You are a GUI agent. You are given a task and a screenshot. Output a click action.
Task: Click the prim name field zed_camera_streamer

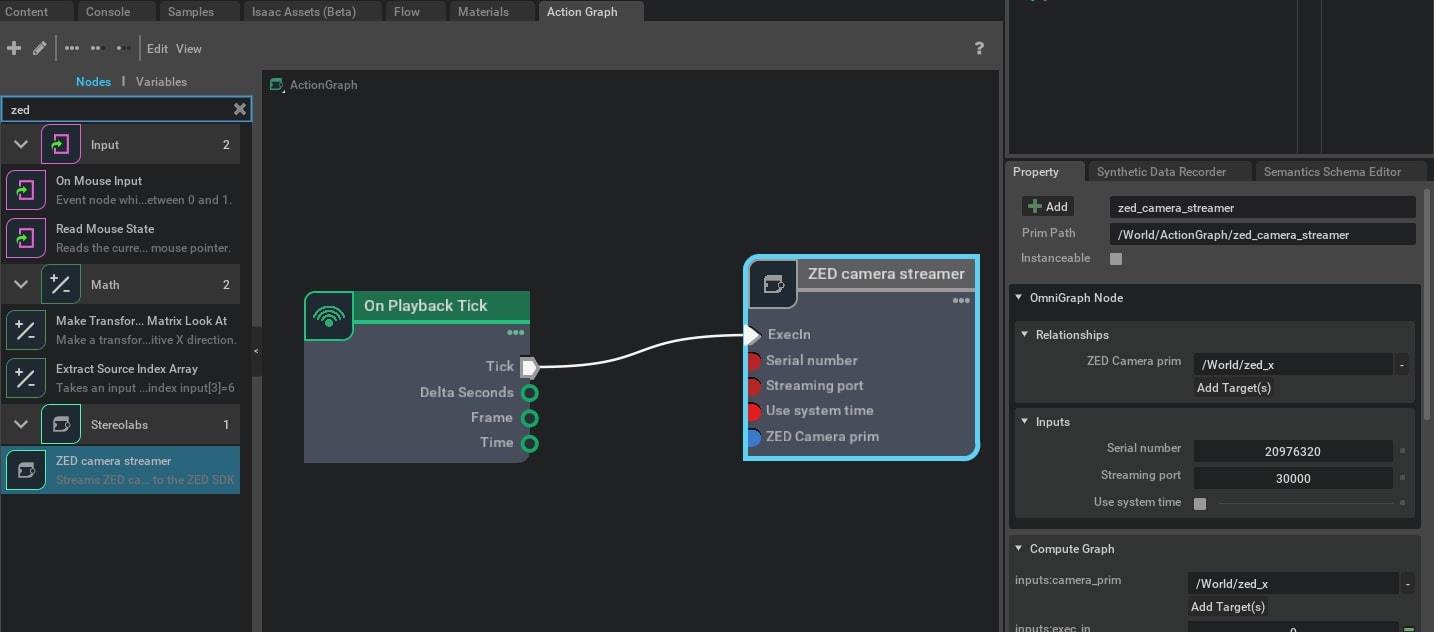[x=1262, y=208]
